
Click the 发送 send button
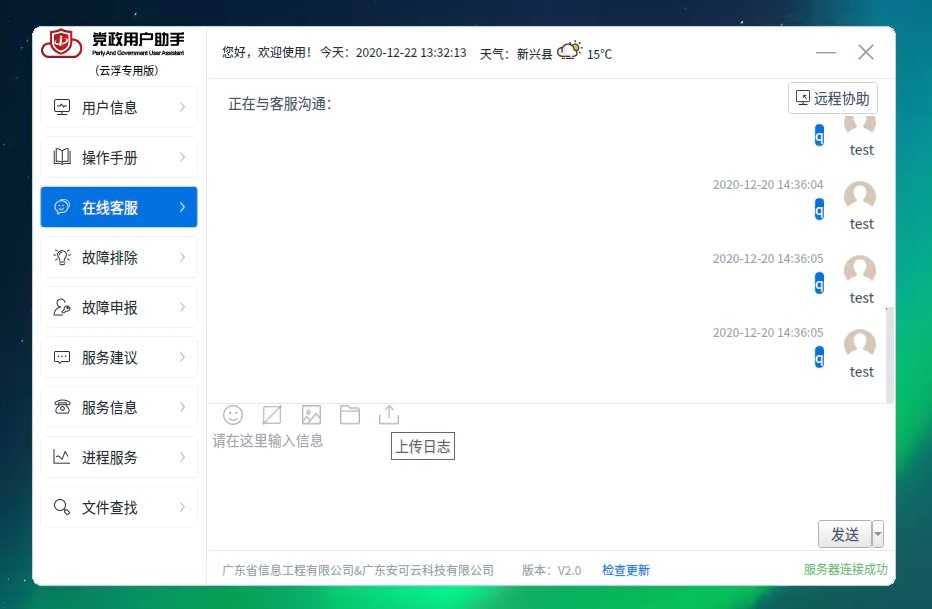pos(845,535)
